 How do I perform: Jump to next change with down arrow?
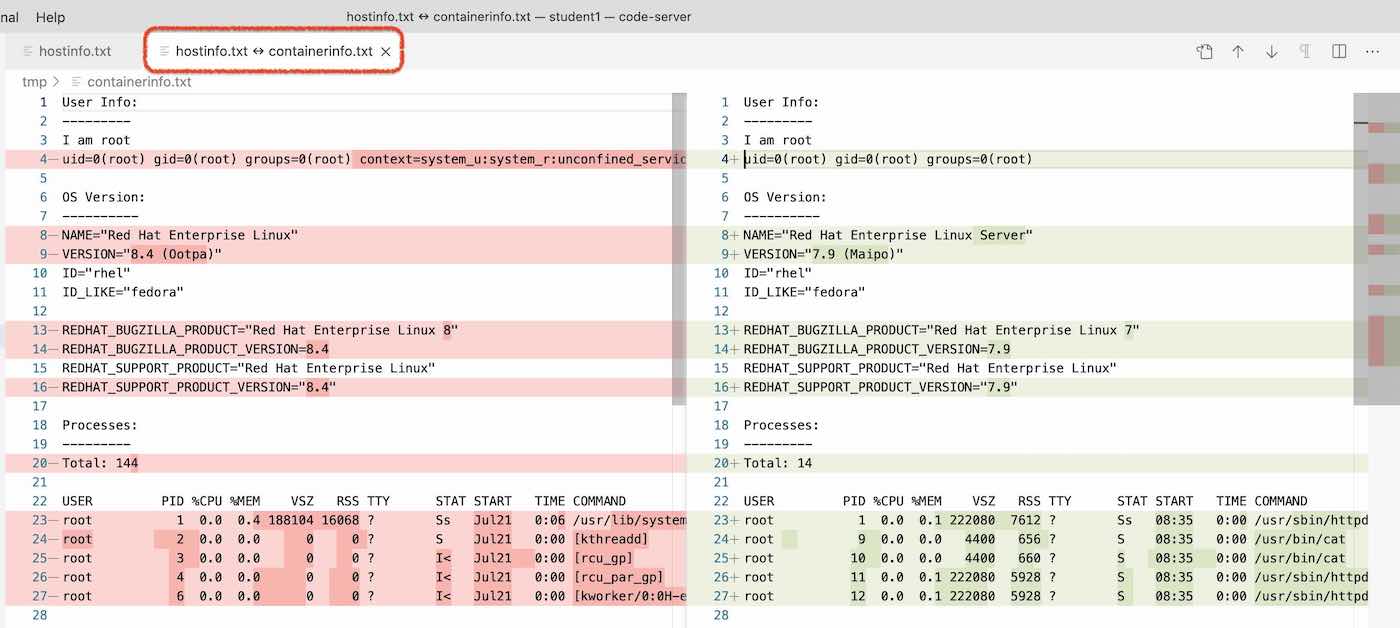[x=1272, y=51]
